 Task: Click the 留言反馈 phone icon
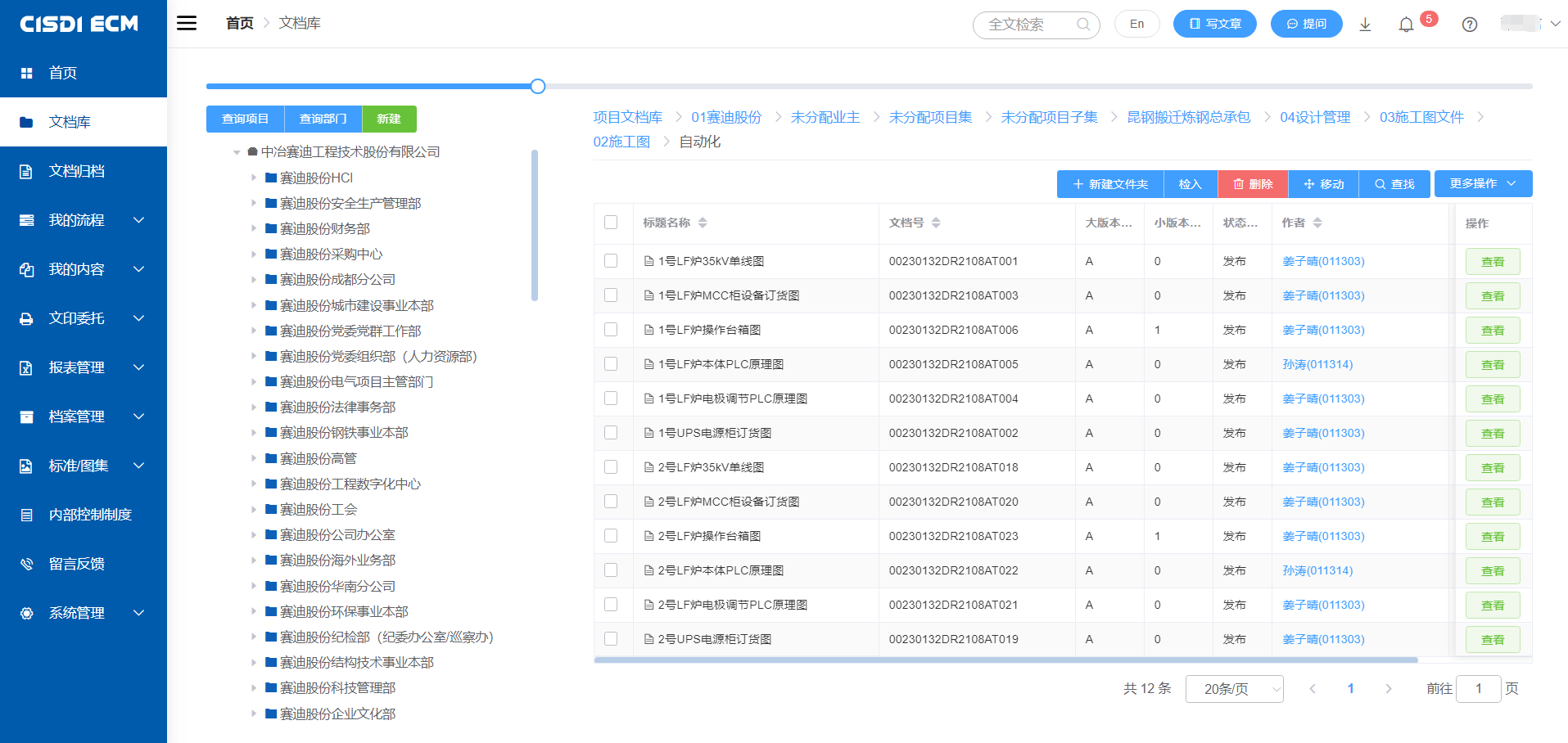click(26, 564)
